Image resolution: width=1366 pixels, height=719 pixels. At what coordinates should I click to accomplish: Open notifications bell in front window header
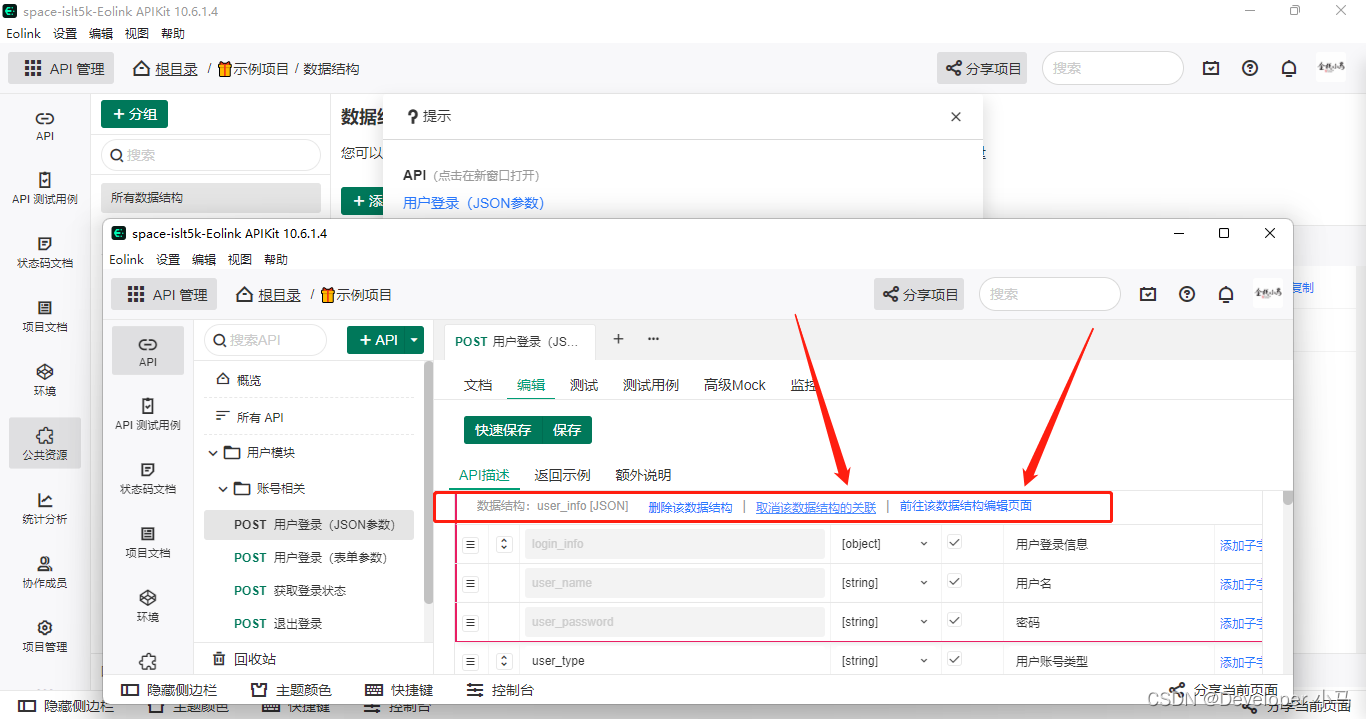click(1226, 294)
